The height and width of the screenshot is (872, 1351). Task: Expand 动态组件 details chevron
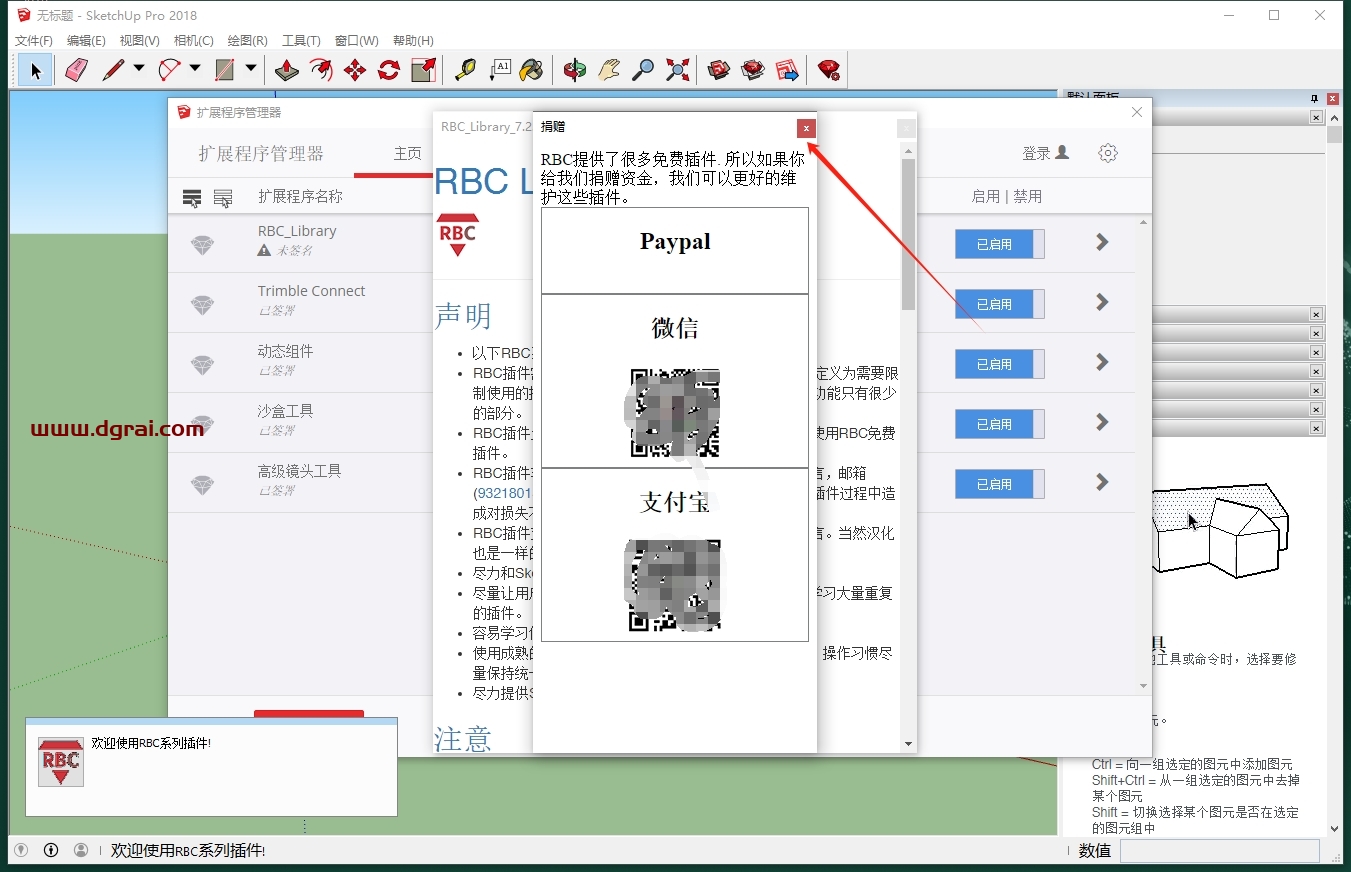coord(1102,362)
